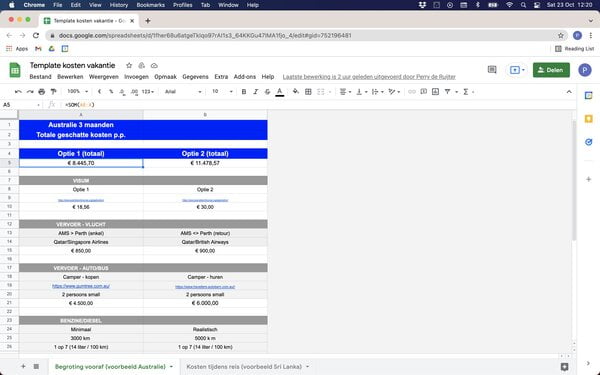
Task: Insert a link via toolbar icon
Action: [412, 92]
